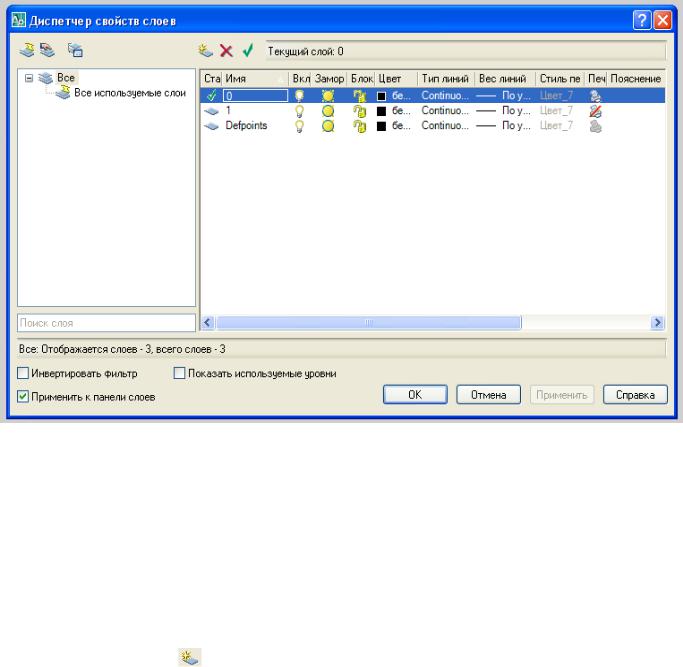
Task: Click status icon of layer 1
Action: (212, 112)
